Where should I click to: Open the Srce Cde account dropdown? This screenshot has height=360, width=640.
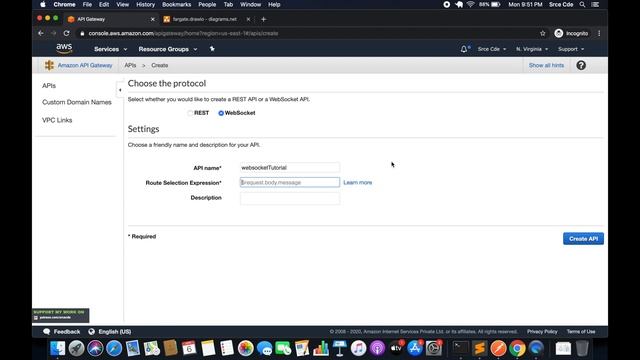click(491, 49)
